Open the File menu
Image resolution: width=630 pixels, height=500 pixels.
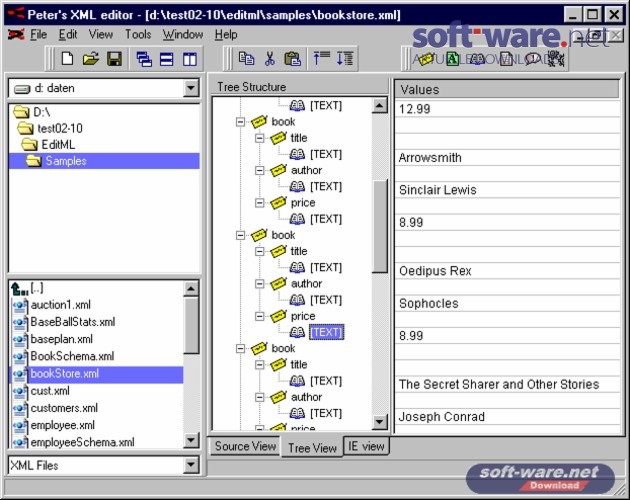pos(39,35)
